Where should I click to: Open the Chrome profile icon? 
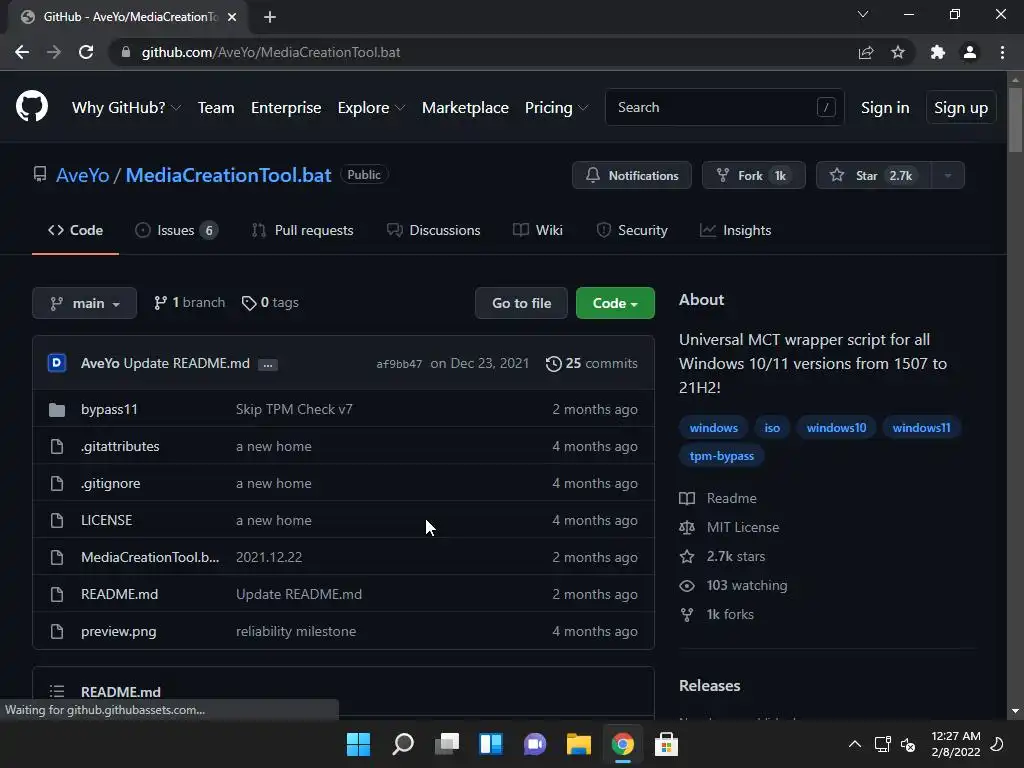[970, 52]
